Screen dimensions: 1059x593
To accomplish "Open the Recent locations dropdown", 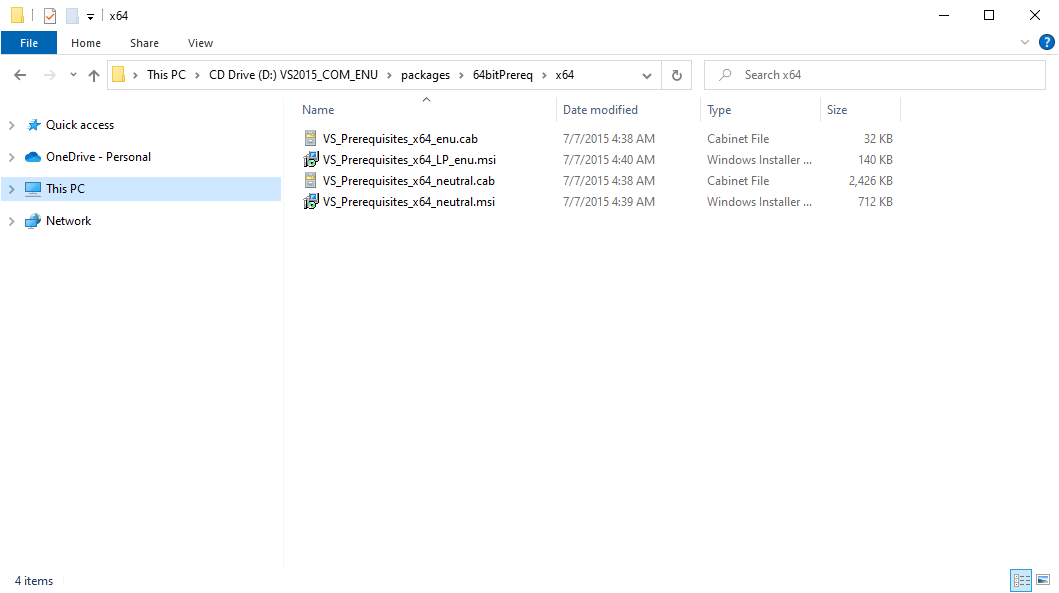I will [x=73, y=75].
